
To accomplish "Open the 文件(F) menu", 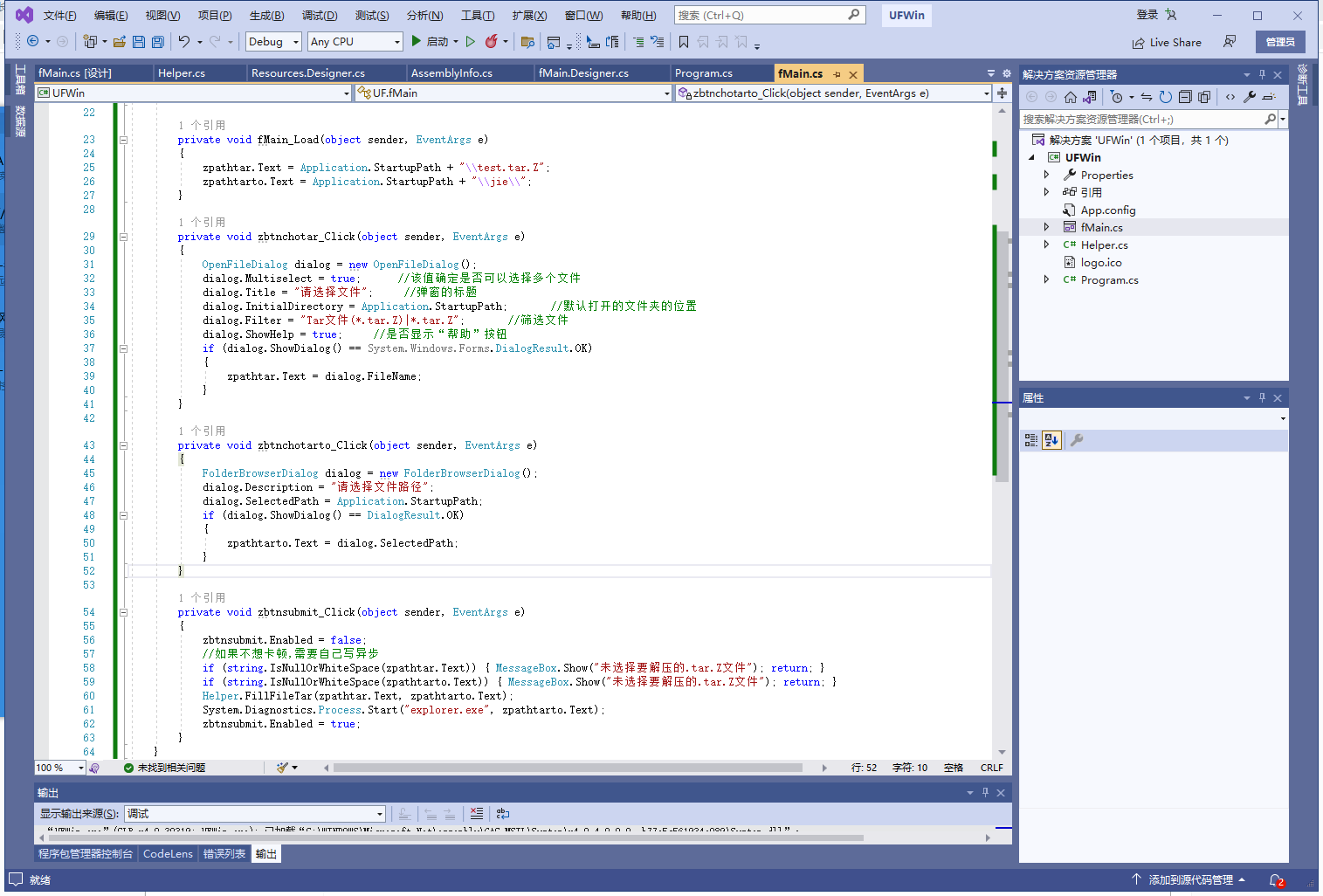I will tap(60, 16).
